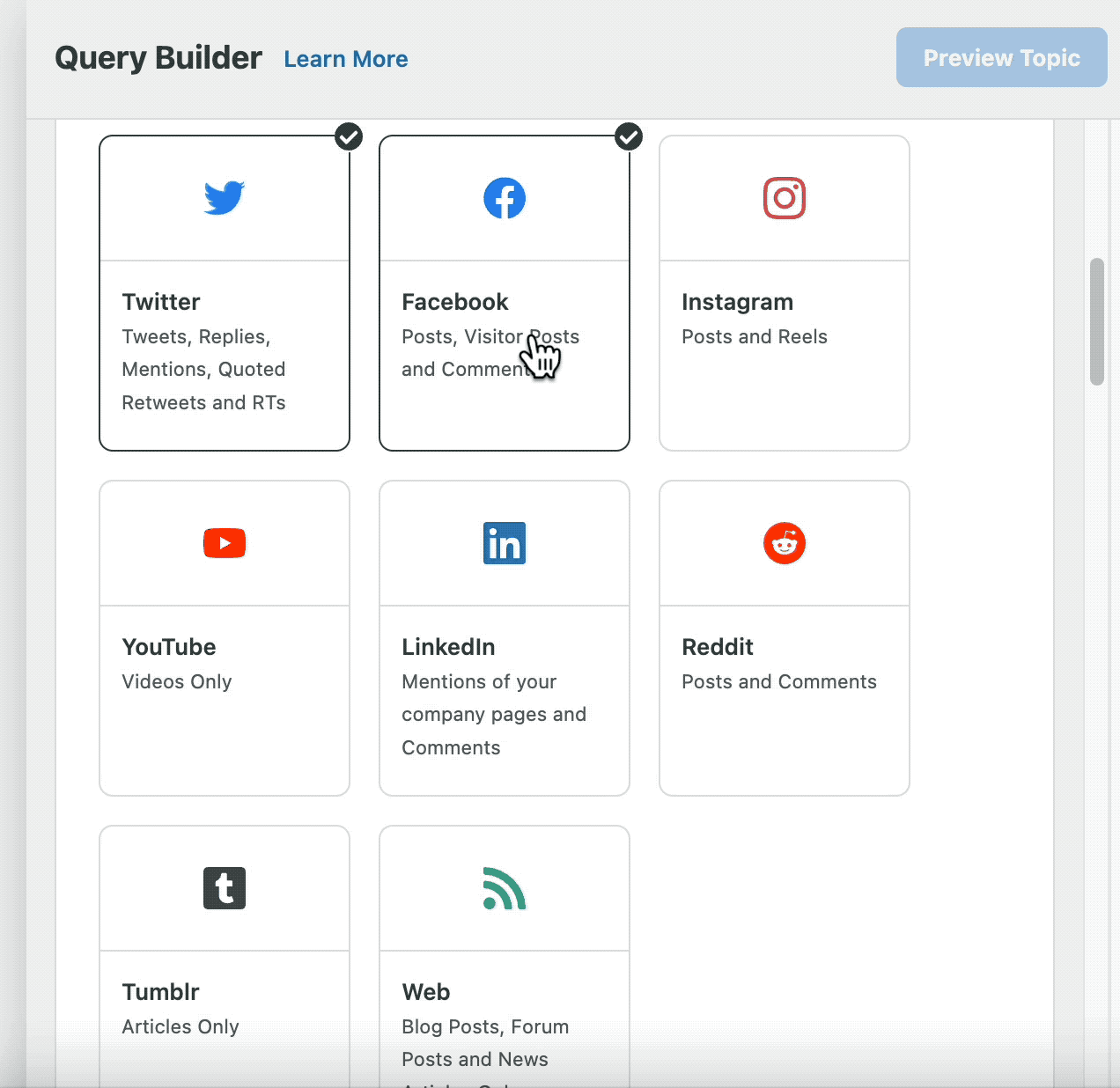Click the Twitter title text
1120x1088 pixels.
point(161,302)
